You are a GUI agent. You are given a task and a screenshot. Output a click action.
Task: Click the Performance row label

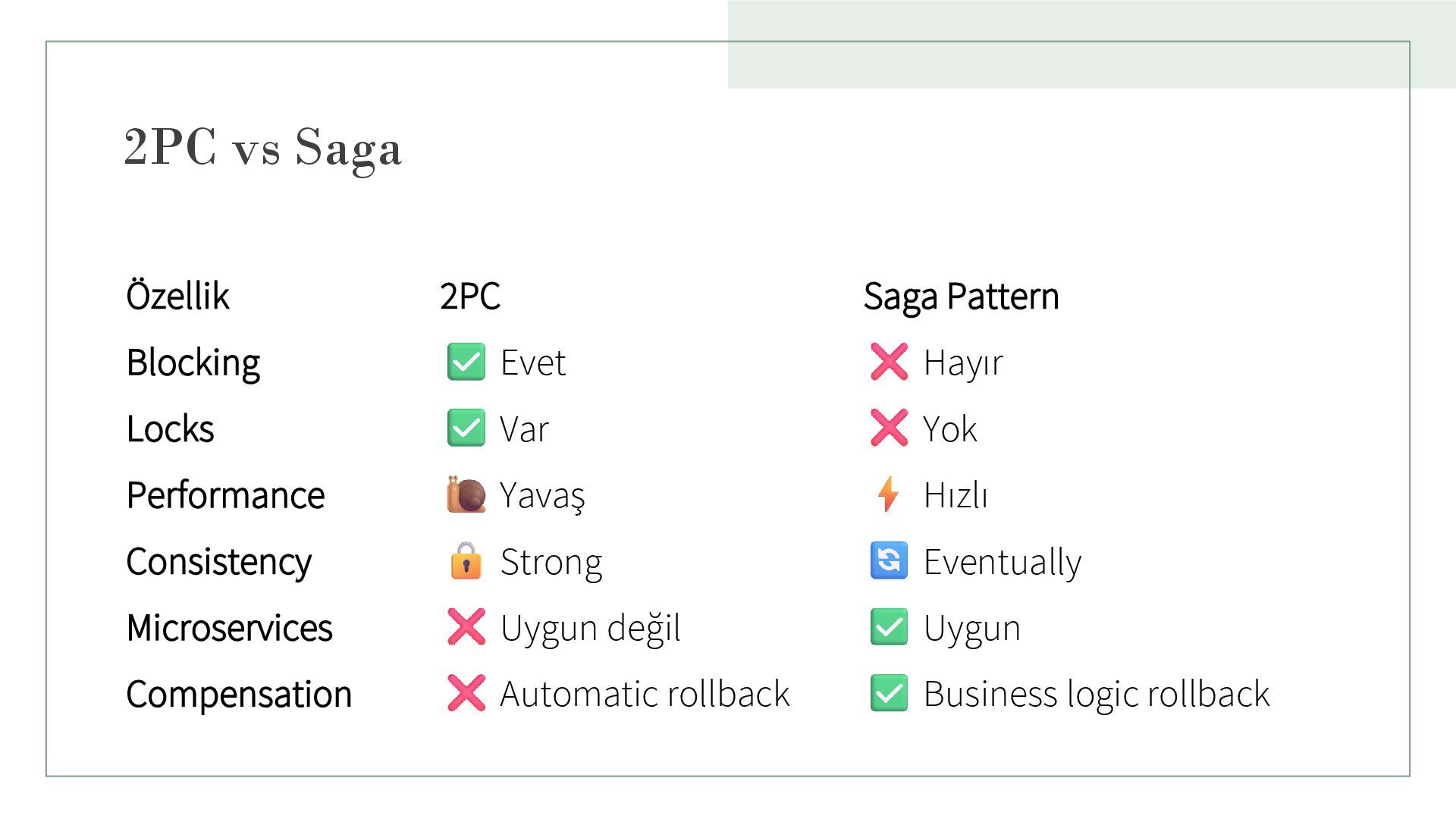coord(225,495)
